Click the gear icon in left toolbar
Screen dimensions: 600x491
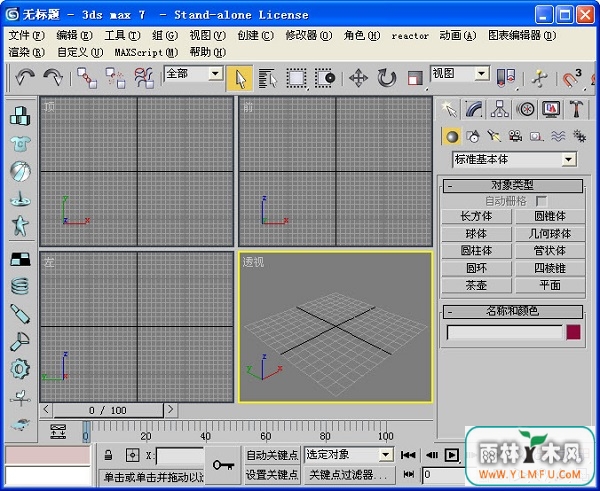pyautogui.click(x=20, y=369)
